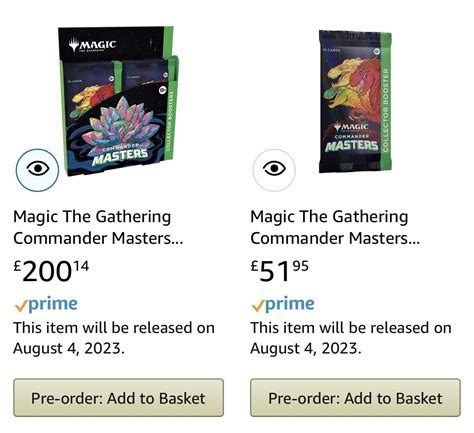Click the Prime badge under the £51.95 price
474x433 pixels.
click(x=283, y=304)
